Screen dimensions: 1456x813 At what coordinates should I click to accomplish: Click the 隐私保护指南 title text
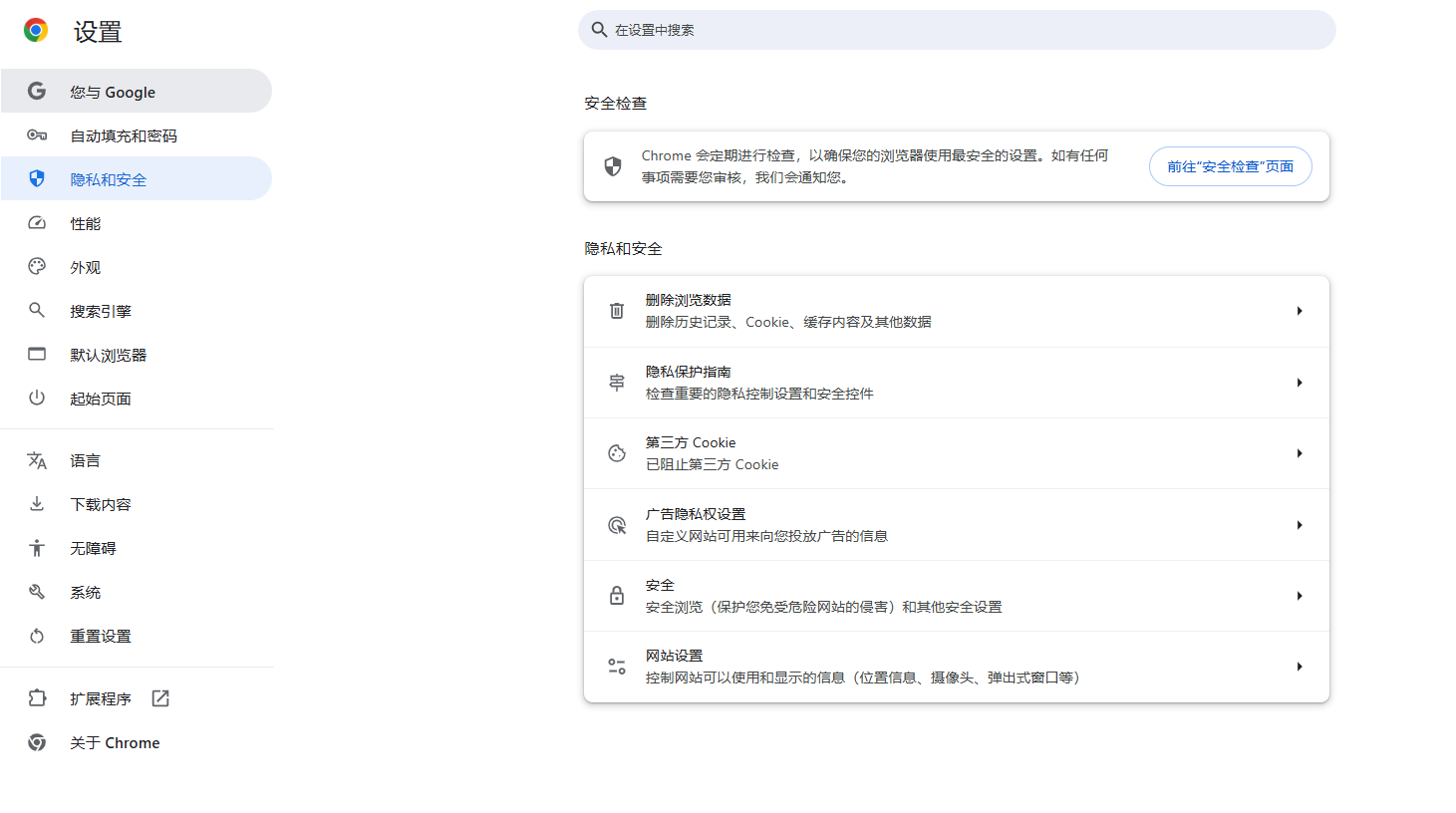click(689, 372)
